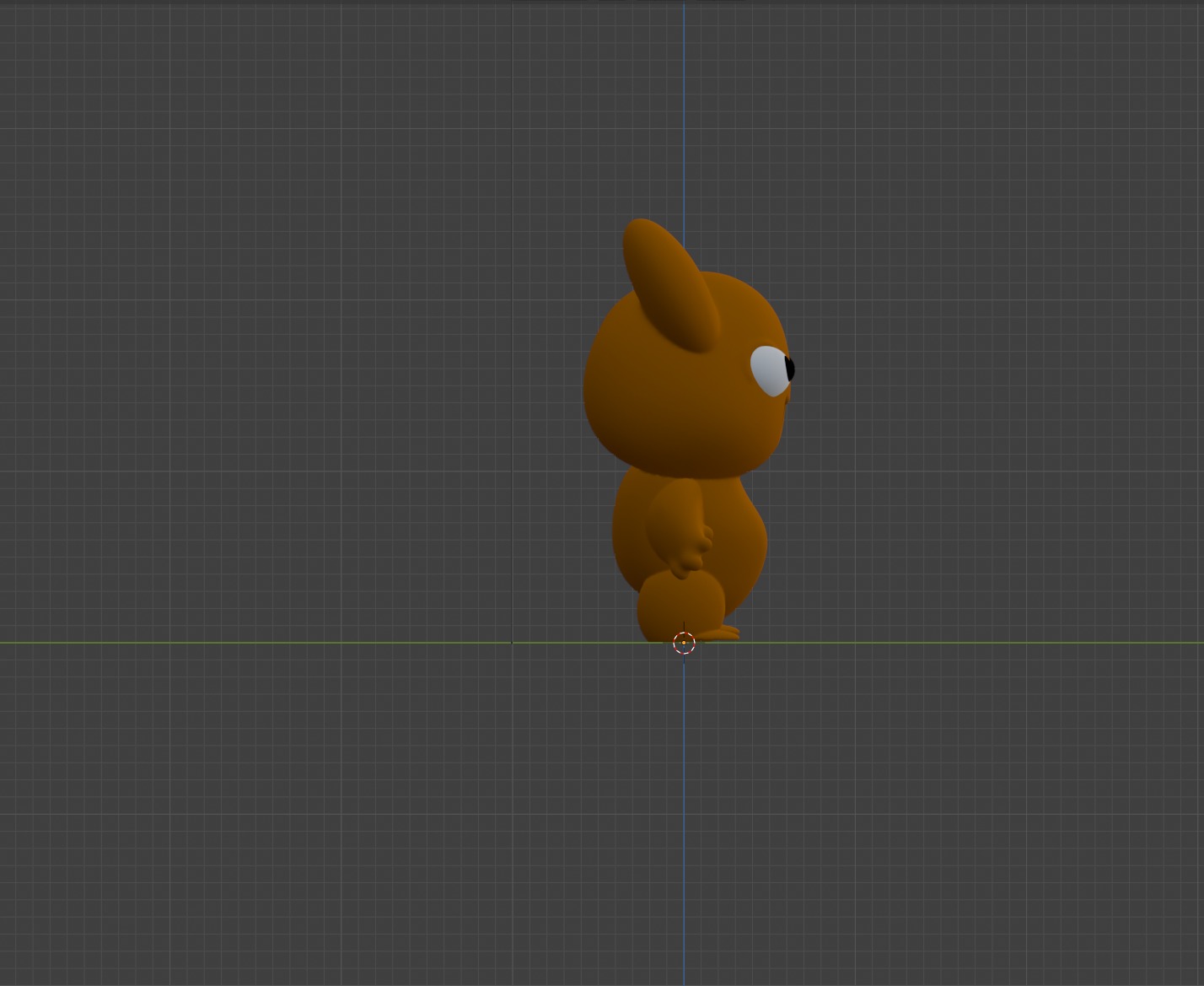Select the character's foot toes
This screenshot has width=1204, height=986.
click(x=719, y=633)
